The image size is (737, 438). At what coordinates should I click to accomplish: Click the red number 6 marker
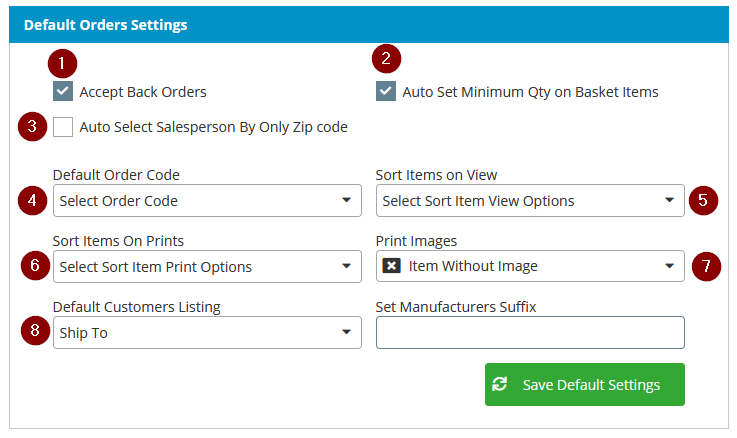point(35,266)
